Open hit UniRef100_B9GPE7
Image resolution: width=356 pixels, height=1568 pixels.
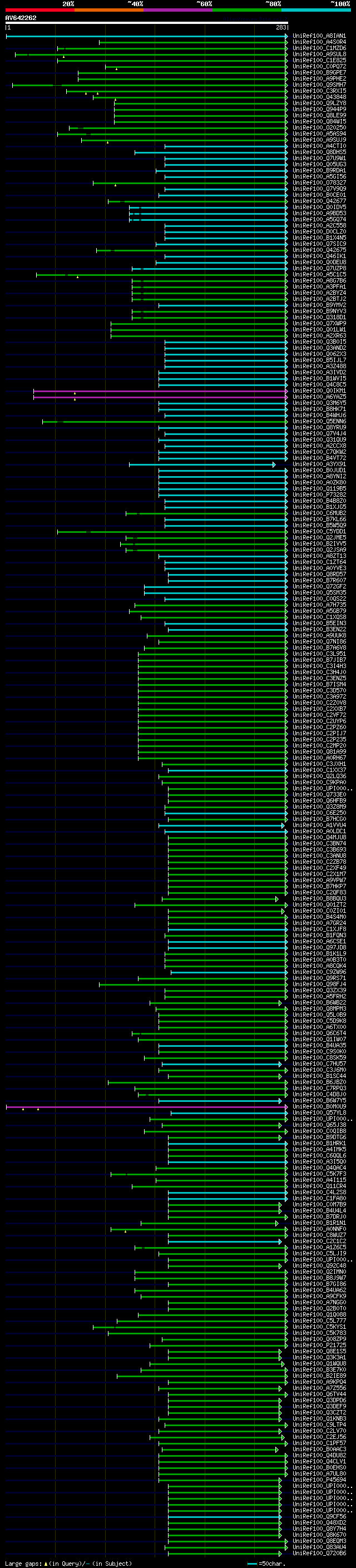pyautogui.click(x=319, y=73)
